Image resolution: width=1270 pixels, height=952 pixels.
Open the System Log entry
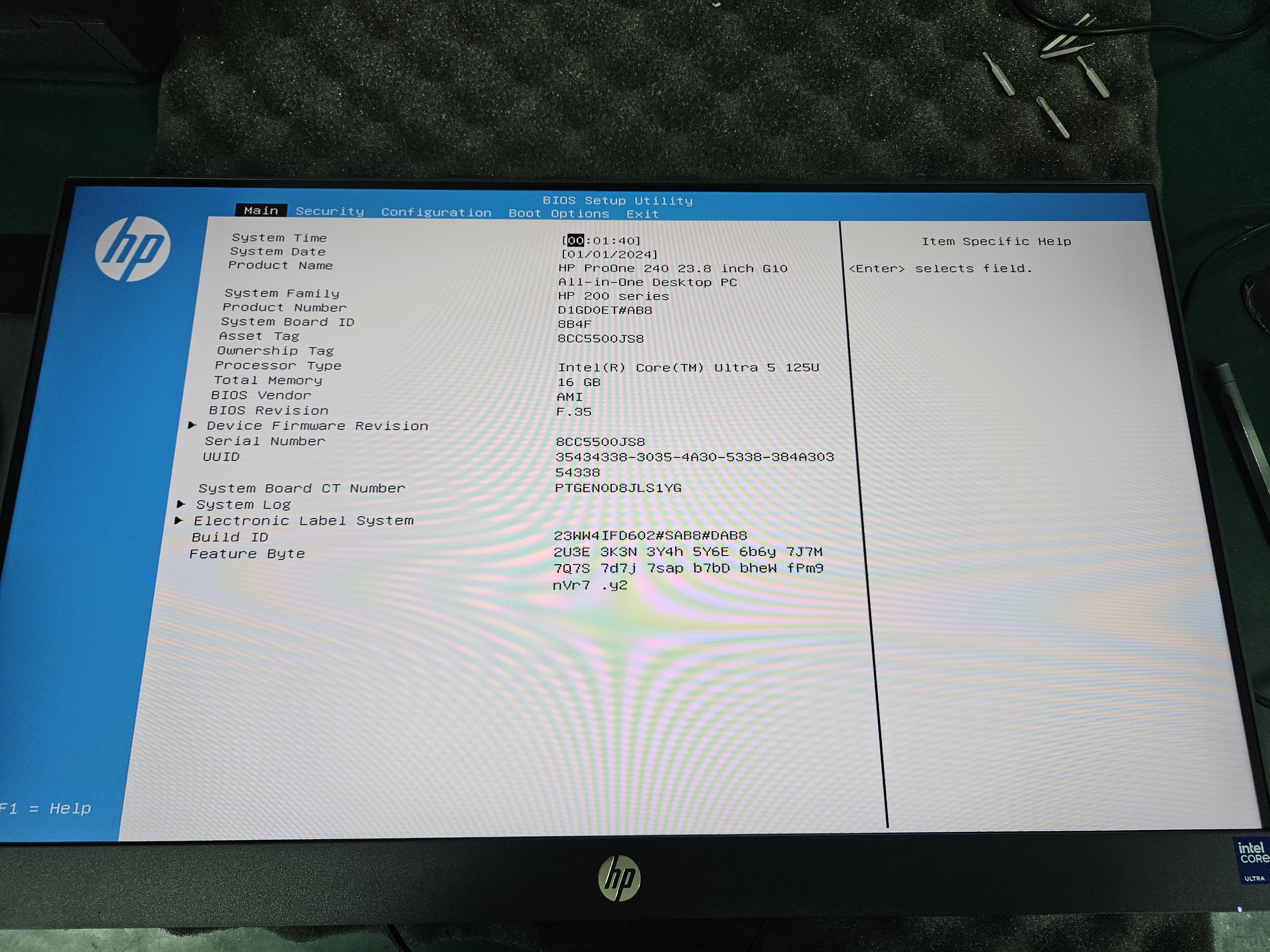tap(244, 505)
